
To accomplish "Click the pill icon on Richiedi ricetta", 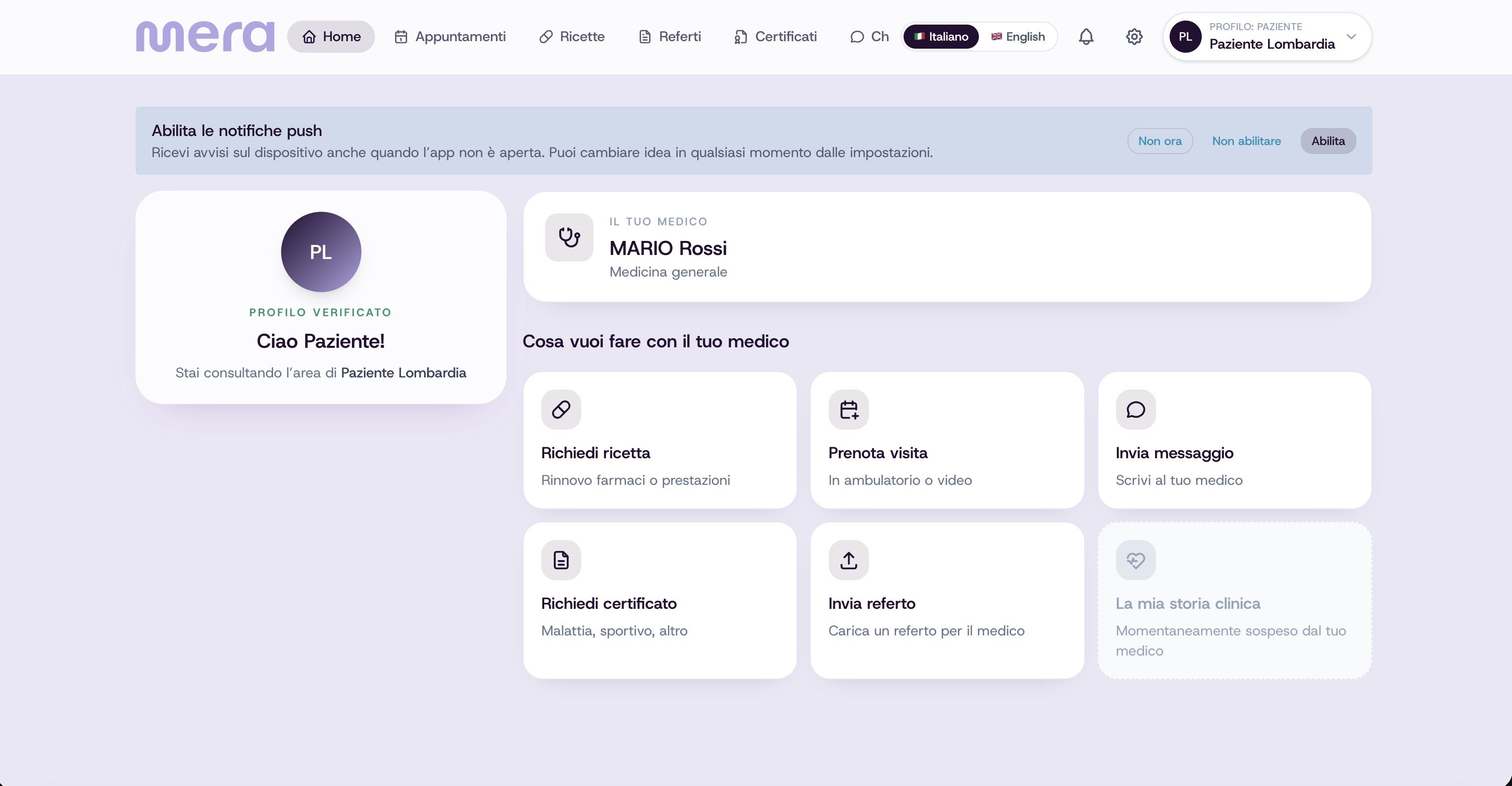I will (561, 409).
